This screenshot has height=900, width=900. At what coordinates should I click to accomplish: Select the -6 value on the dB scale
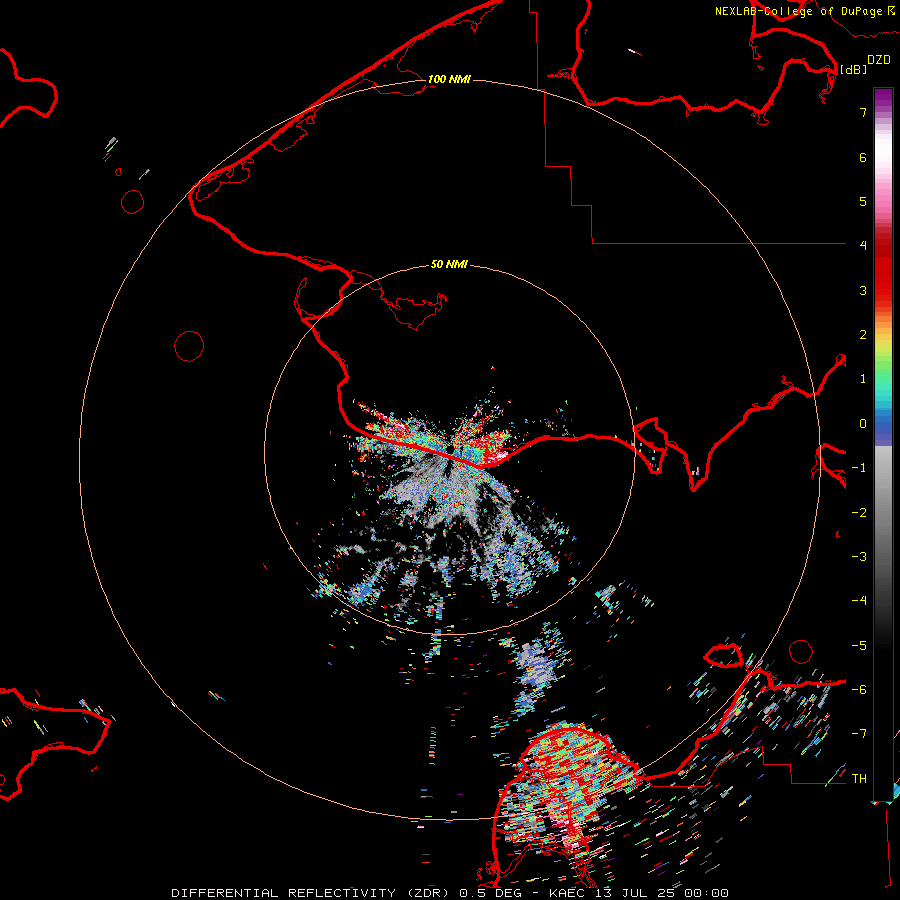coord(859,690)
